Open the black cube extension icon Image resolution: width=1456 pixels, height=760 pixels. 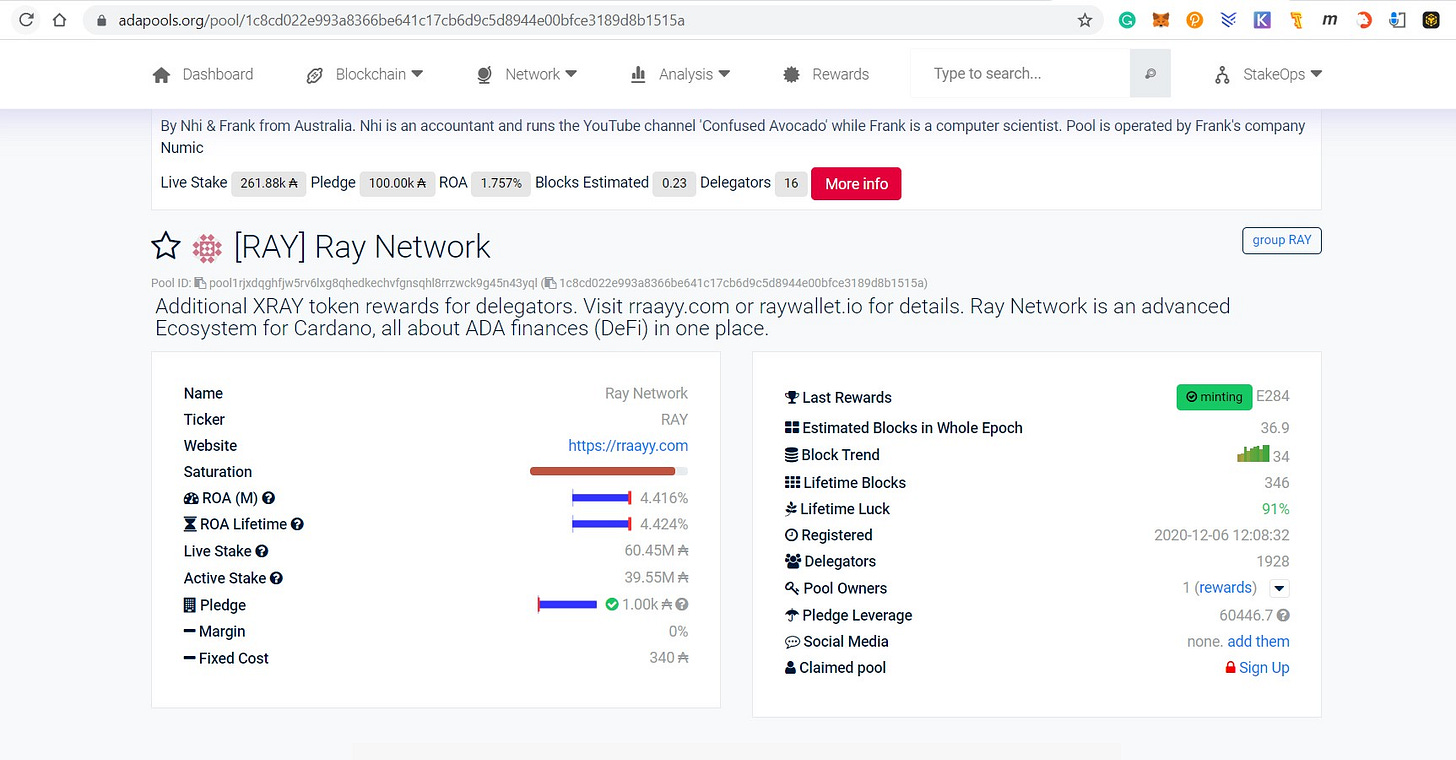tap(1430, 20)
